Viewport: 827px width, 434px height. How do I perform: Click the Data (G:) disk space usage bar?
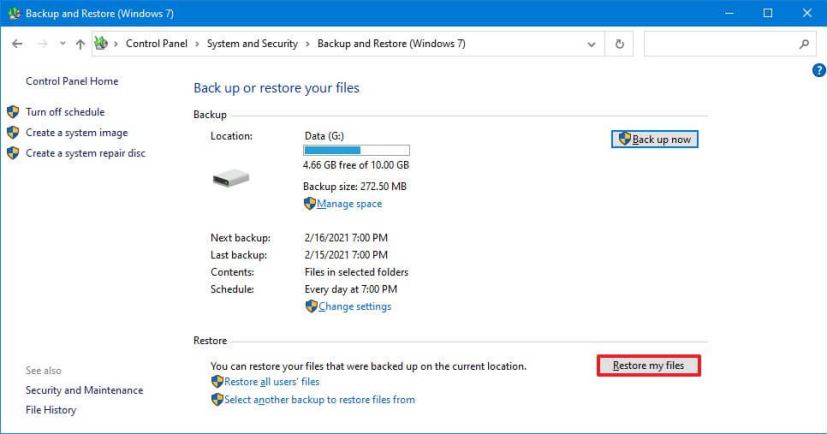pos(357,150)
